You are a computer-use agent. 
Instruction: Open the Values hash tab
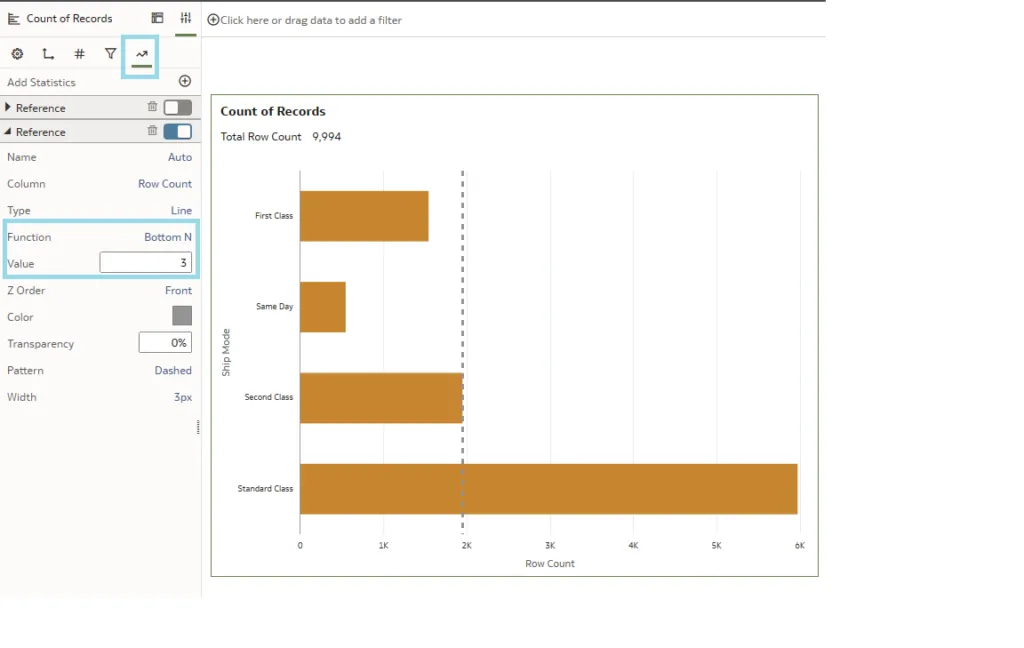coord(79,54)
